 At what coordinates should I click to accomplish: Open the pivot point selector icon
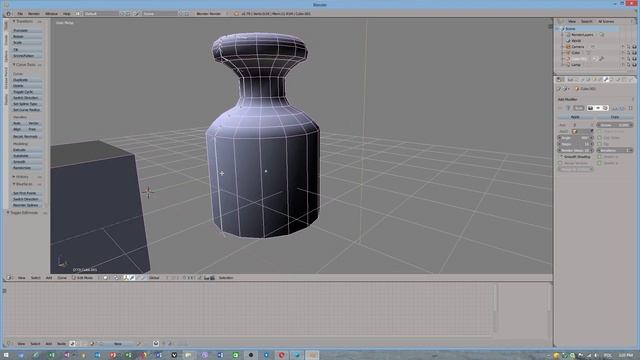(x=116, y=278)
